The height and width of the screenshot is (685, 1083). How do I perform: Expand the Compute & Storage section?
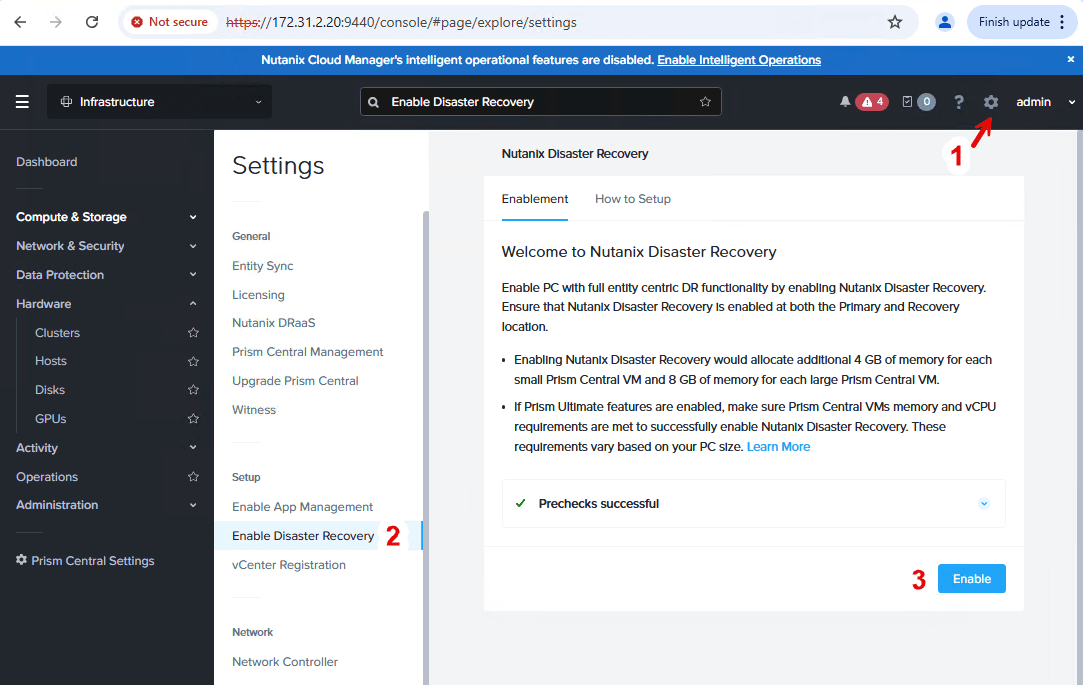[x=106, y=217]
